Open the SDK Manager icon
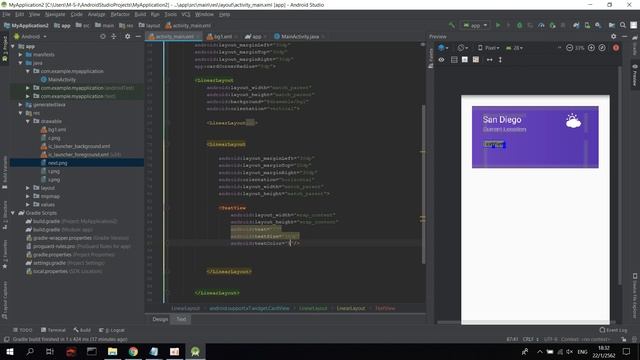This screenshot has width=640, height=360. (598, 25)
